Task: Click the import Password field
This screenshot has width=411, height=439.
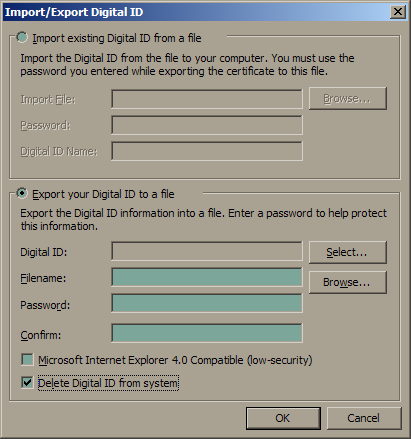Action: point(207,125)
